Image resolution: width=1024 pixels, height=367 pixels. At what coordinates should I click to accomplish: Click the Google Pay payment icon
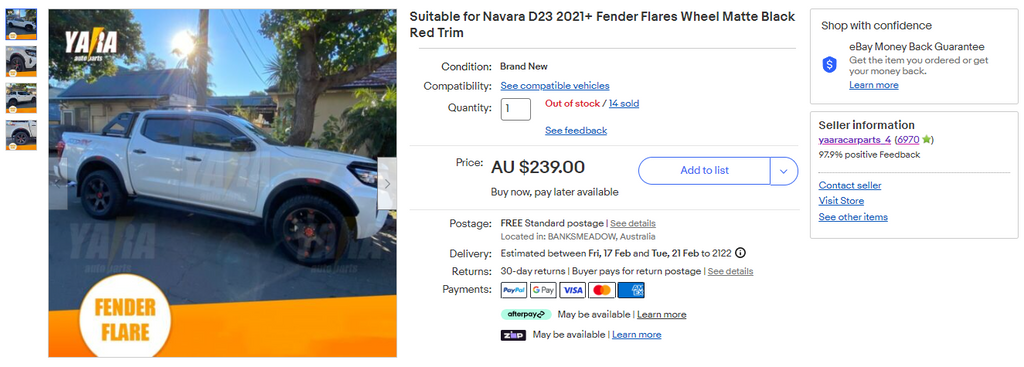[x=543, y=290]
